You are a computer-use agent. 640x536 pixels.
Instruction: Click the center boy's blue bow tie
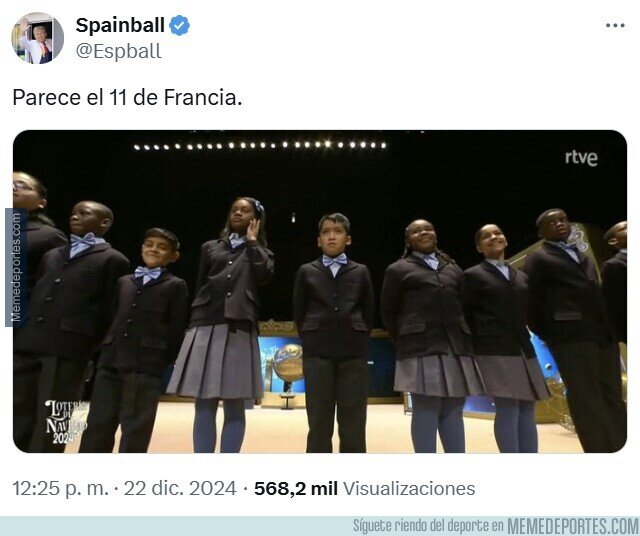[335, 260]
